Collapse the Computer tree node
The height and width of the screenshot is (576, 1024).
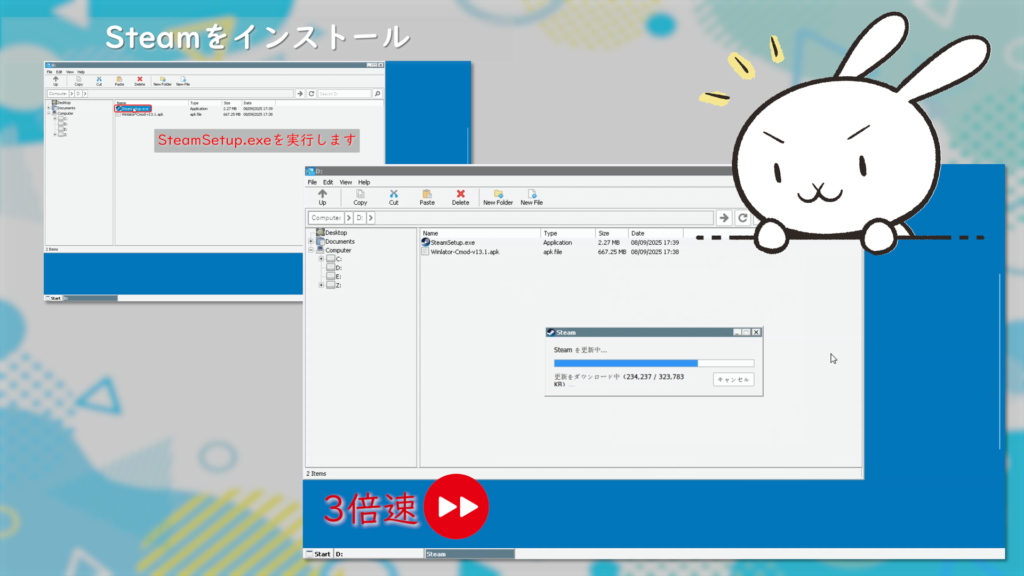[311, 250]
